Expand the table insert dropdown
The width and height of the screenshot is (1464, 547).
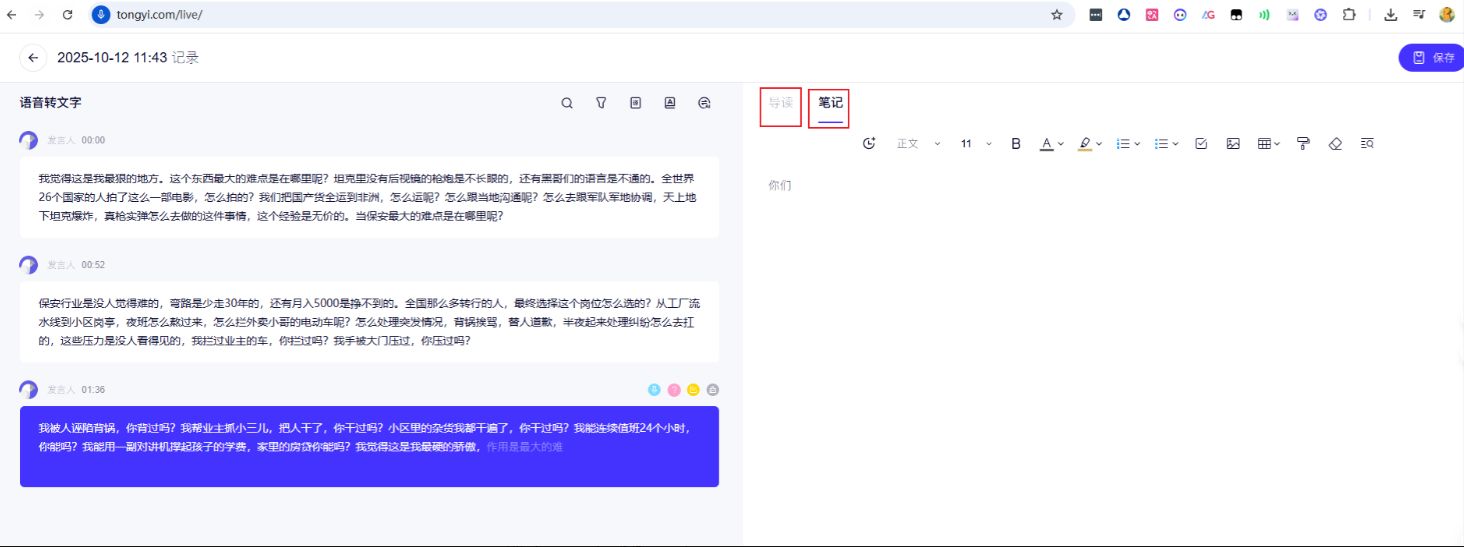[1269, 144]
